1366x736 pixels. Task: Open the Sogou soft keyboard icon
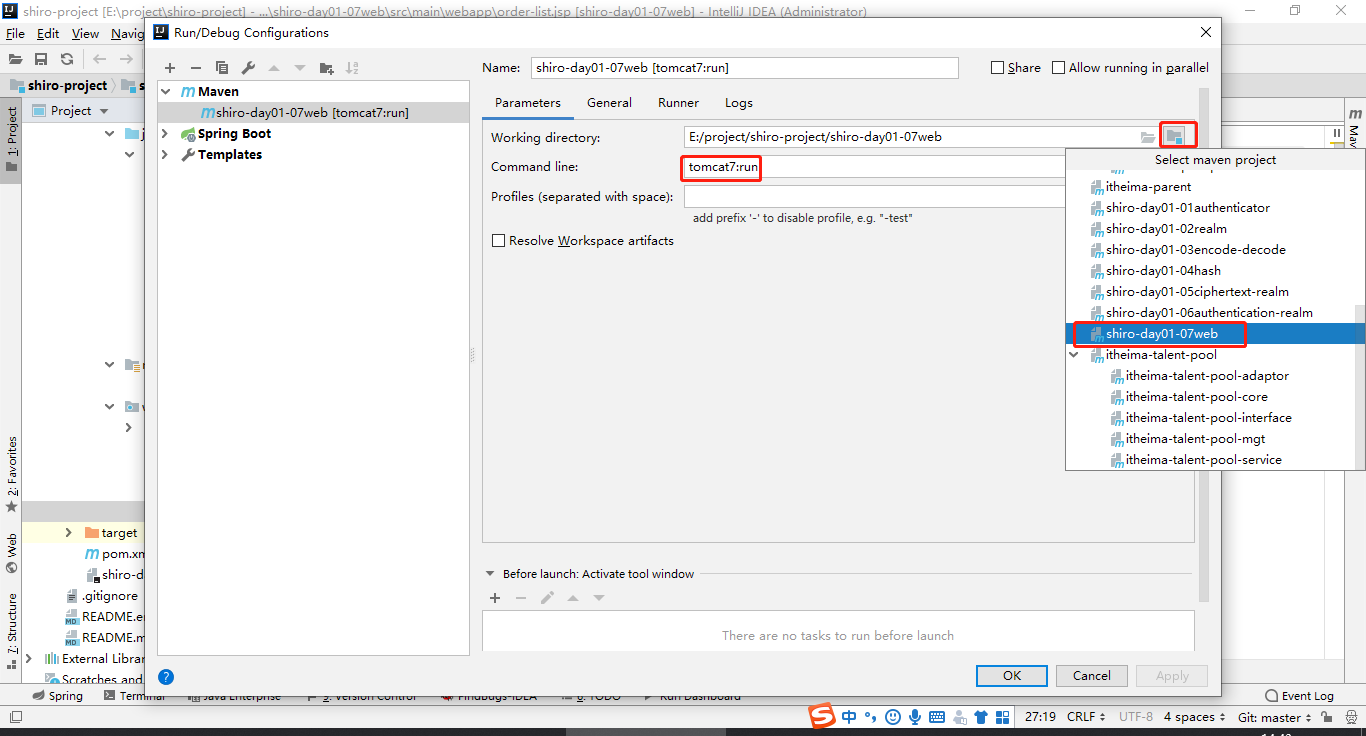[x=937, y=717]
